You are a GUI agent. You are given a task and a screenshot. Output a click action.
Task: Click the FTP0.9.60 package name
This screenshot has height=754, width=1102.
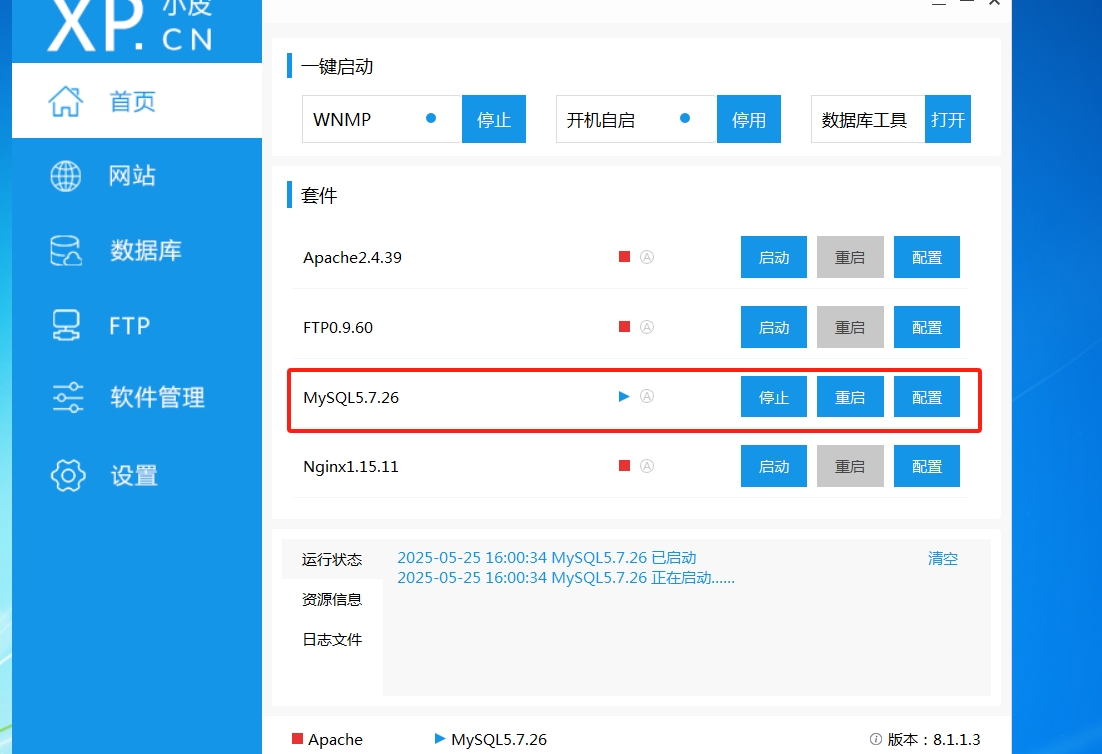pos(338,327)
